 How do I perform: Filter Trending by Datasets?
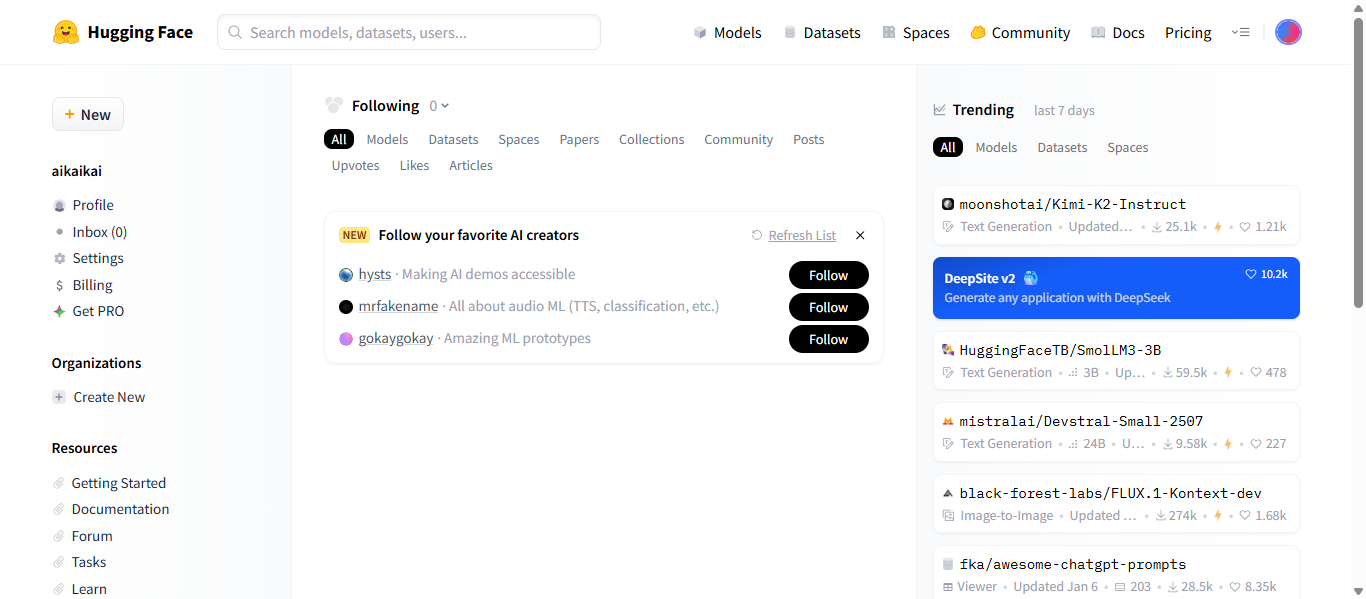point(1062,147)
